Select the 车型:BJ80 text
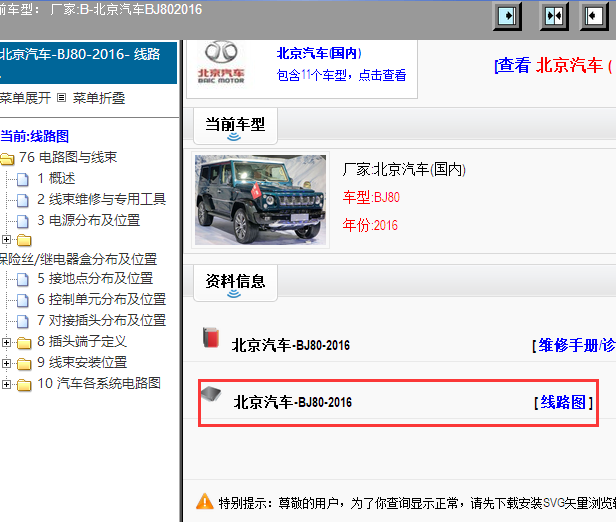616x522 pixels. (371, 197)
